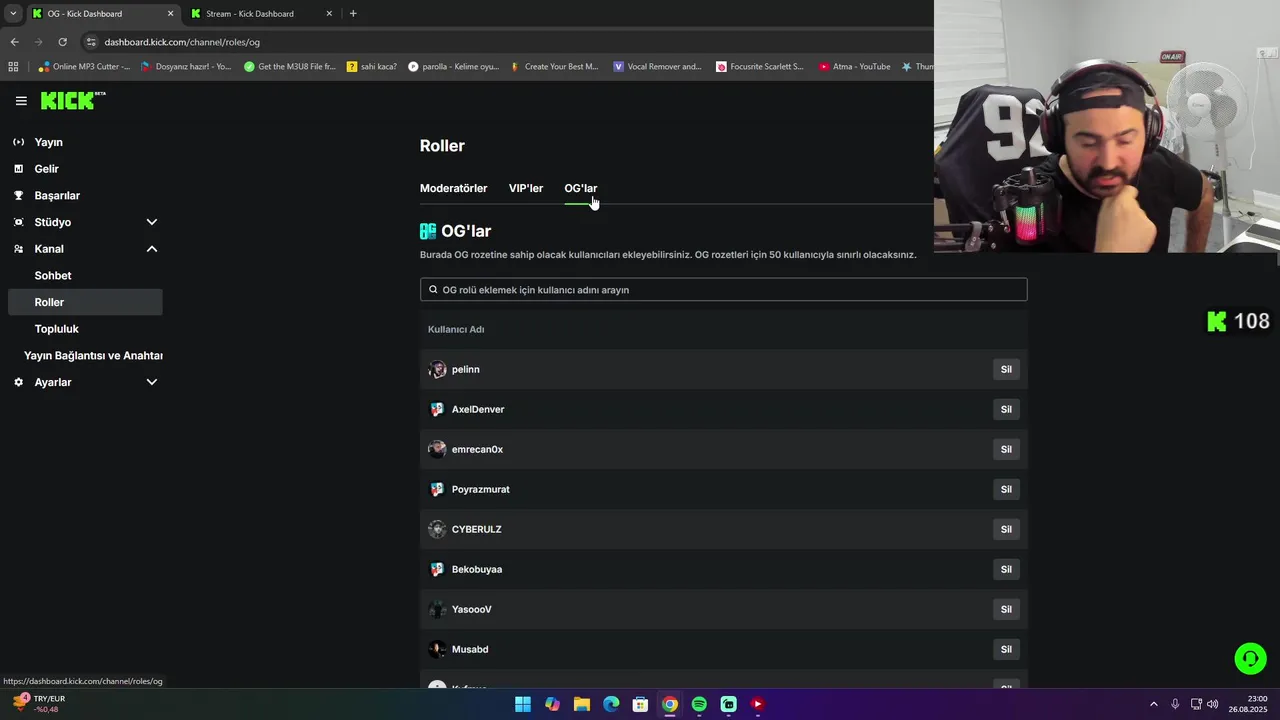Open the sahi kaca? bookmark
Image resolution: width=1280 pixels, height=720 pixels.
tap(372, 67)
